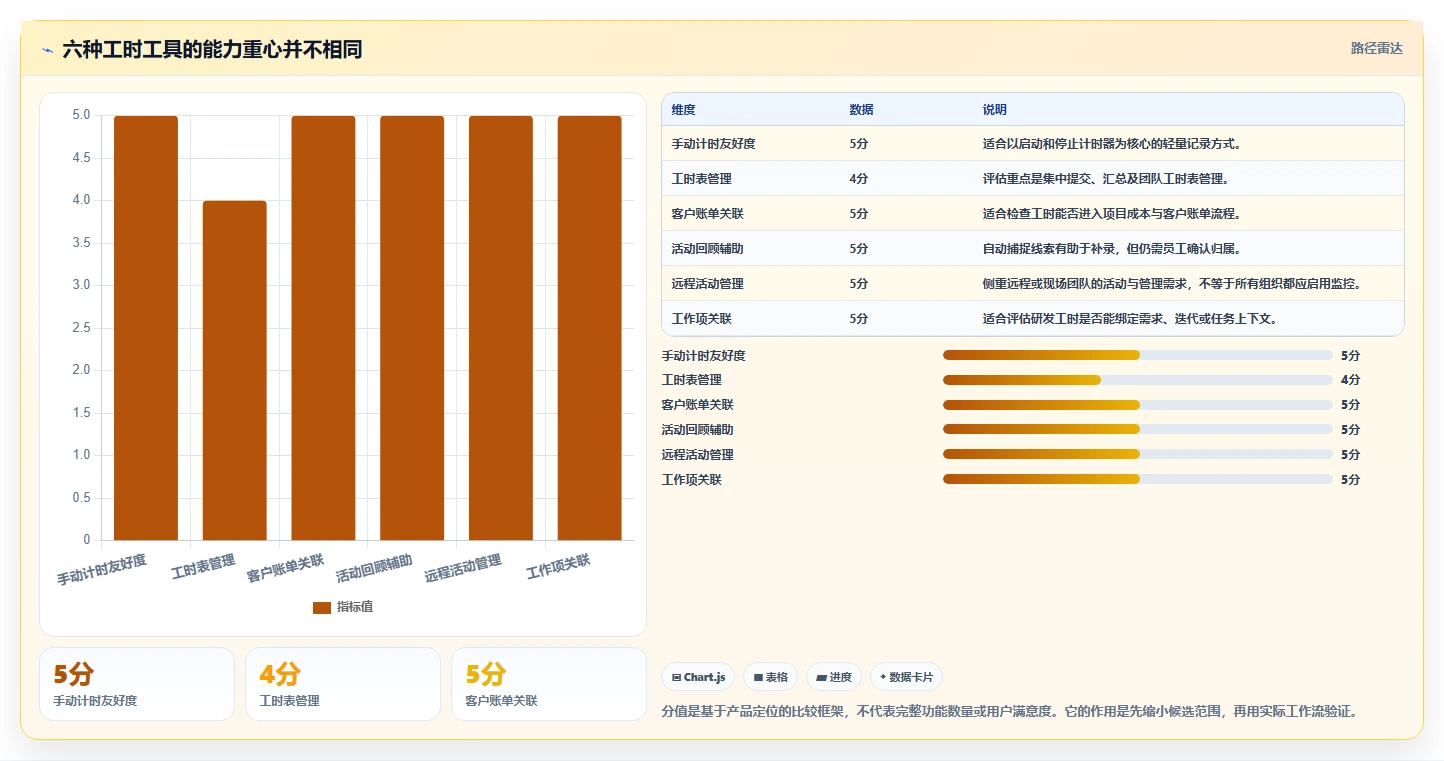Click the 工时表管理 x-axis label
1444x761 pixels.
click(202, 568)
